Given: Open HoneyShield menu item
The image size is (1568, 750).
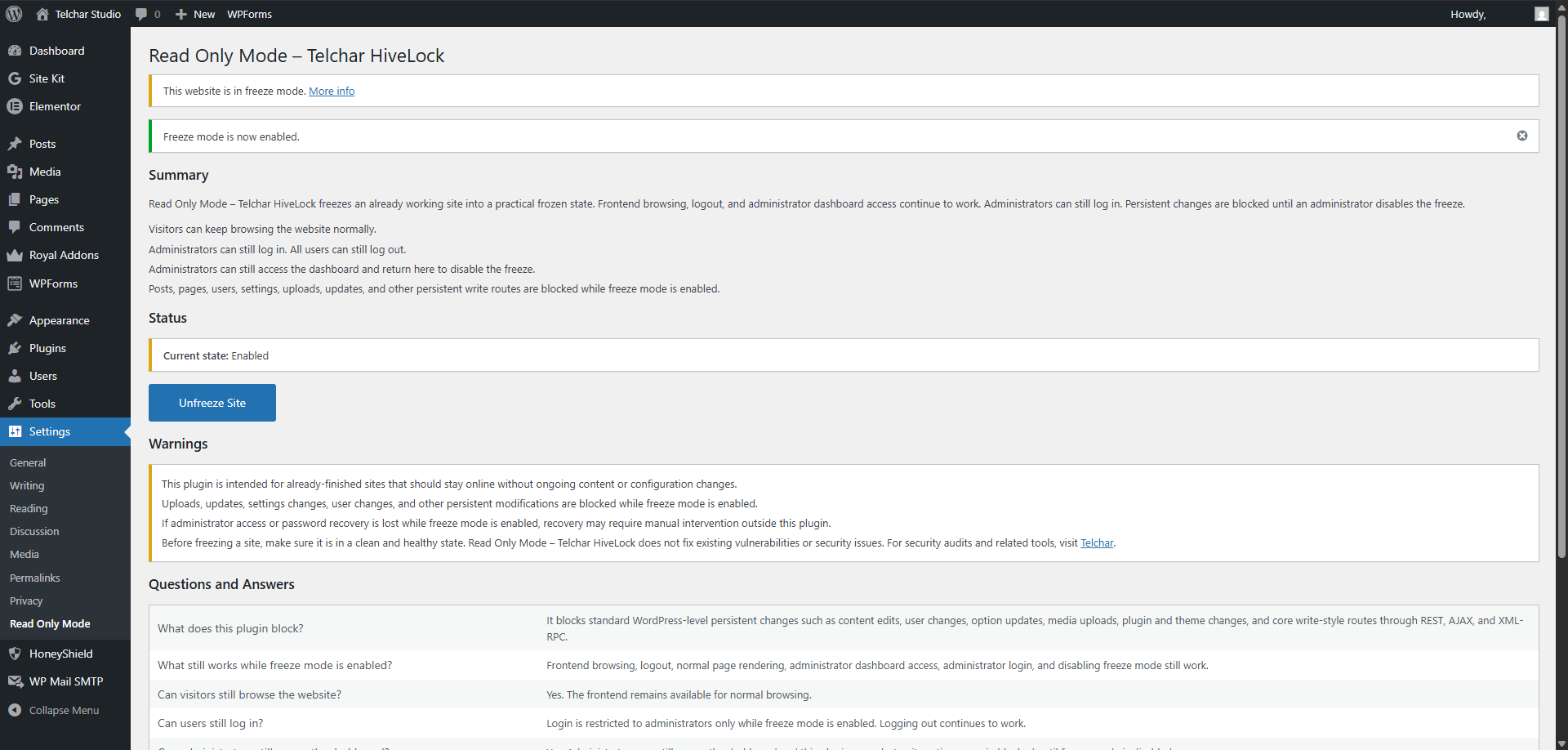Looking at the screenshot, I should 65,654.
